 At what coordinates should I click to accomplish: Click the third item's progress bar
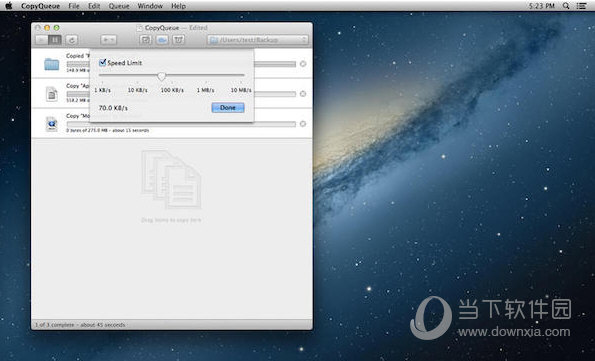[181, 124]
